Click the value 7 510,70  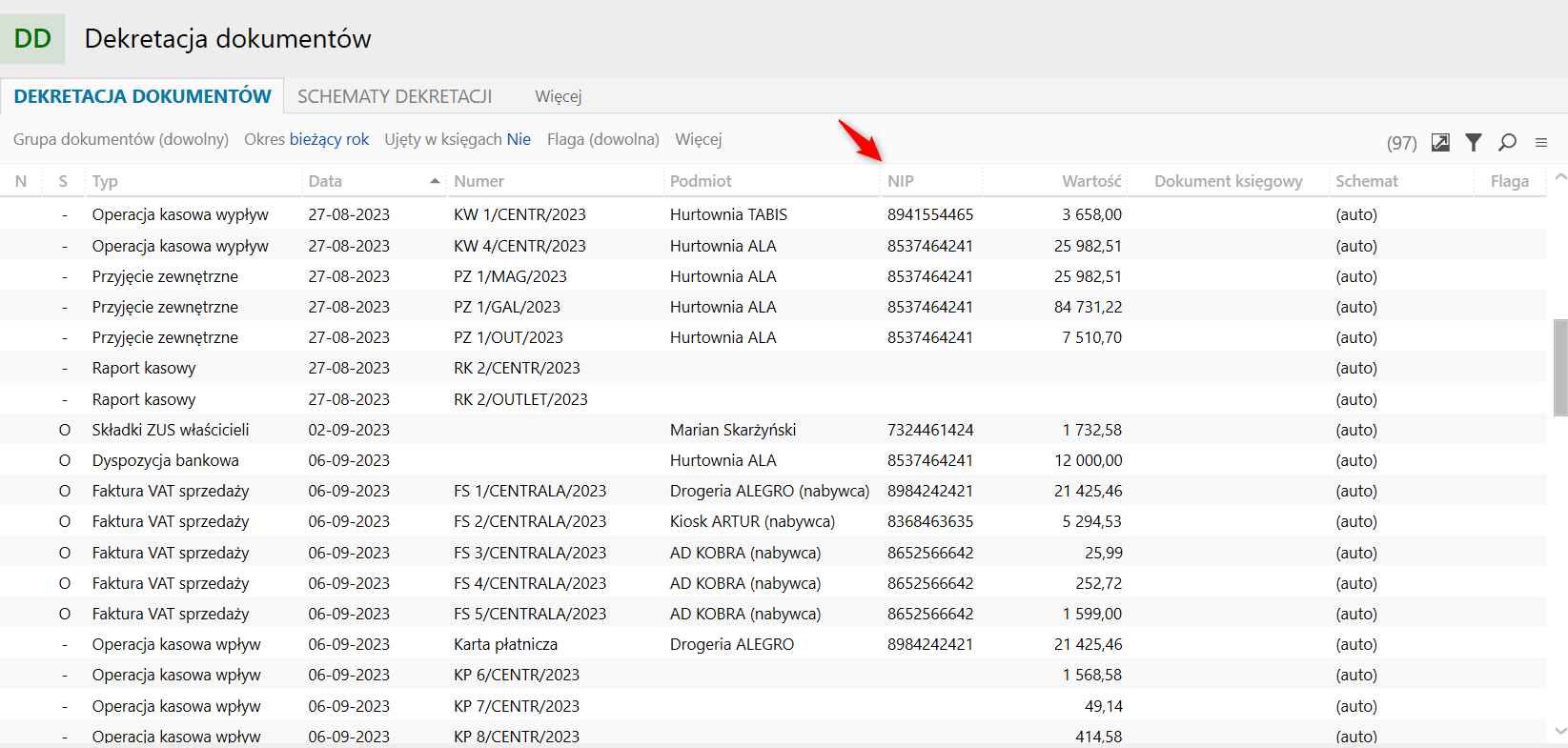click(x=1091, y=337)
